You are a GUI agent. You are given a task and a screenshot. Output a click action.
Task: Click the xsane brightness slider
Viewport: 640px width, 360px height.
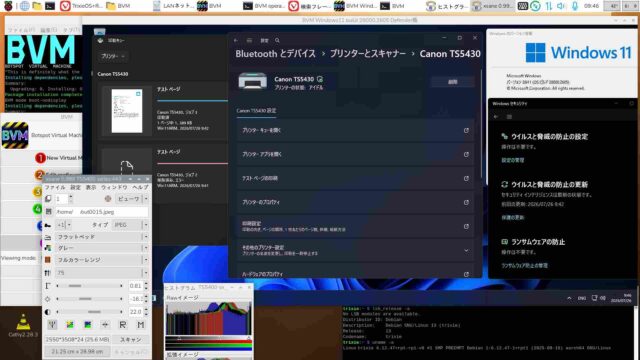pyautogui.click(x=89, y=299)
